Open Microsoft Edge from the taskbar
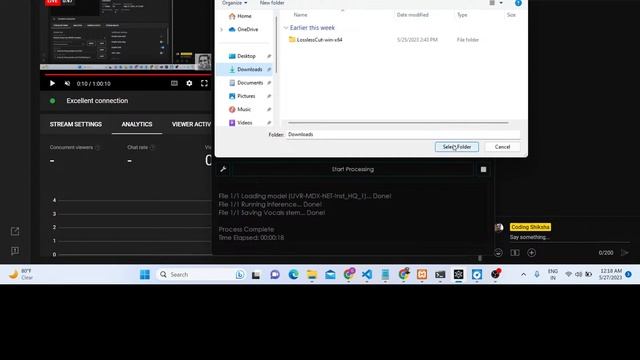The height and width of the screenshot is (360, 640). 293,275
